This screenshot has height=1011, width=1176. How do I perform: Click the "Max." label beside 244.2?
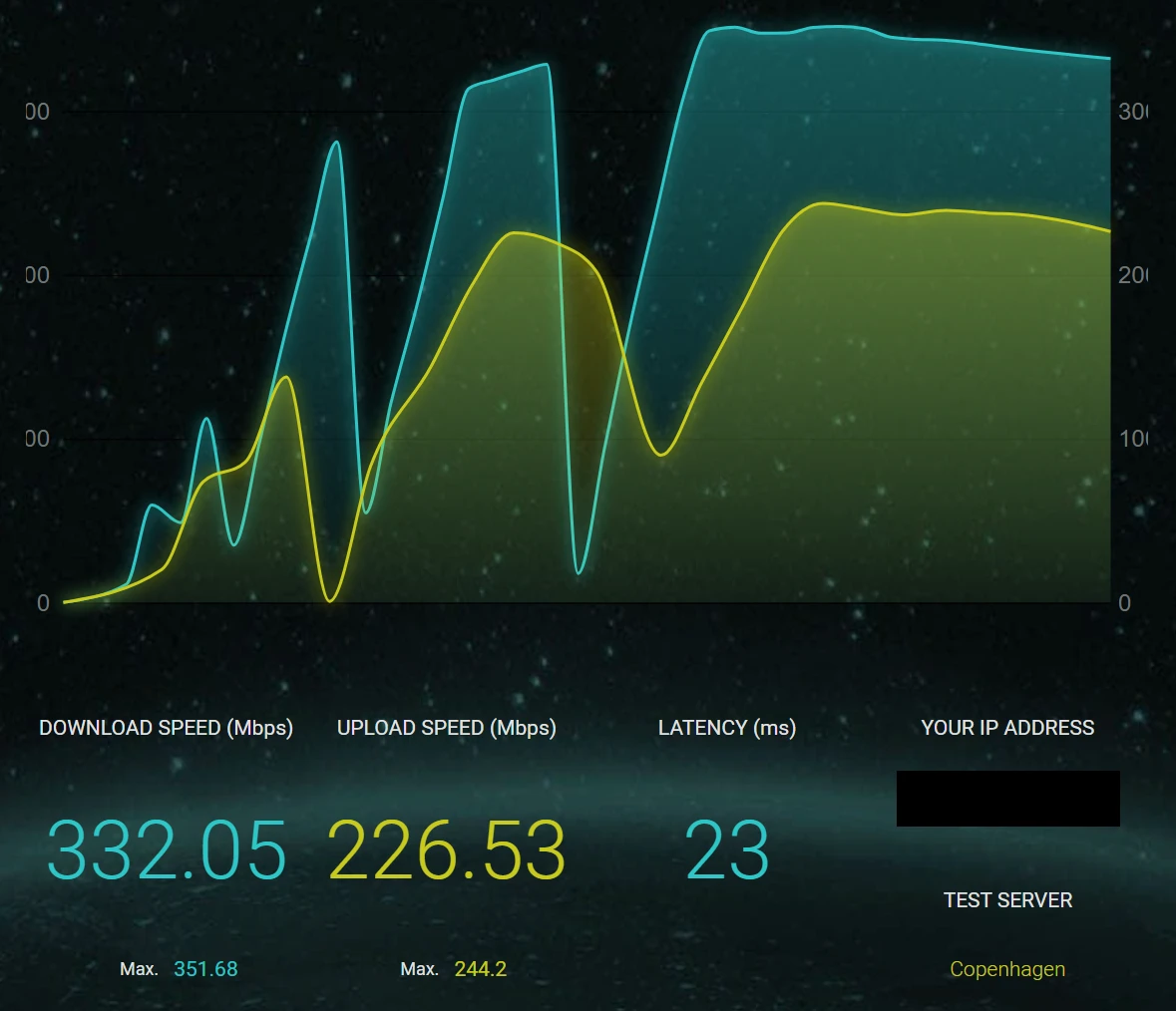pyautogui.click(x=419, y=969)
